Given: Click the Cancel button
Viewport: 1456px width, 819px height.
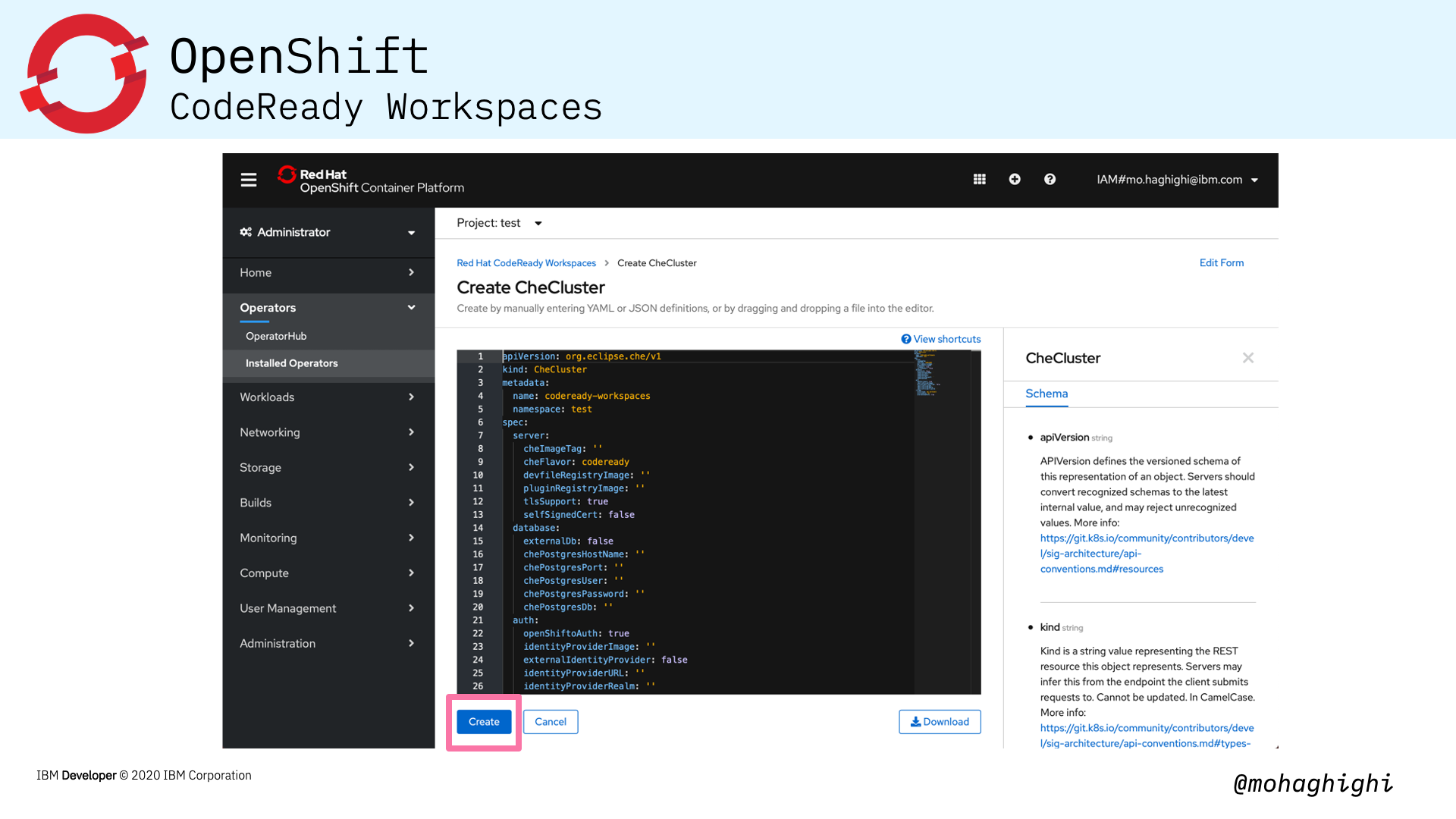Looking at the screenshot, I should tap(551, 722).
